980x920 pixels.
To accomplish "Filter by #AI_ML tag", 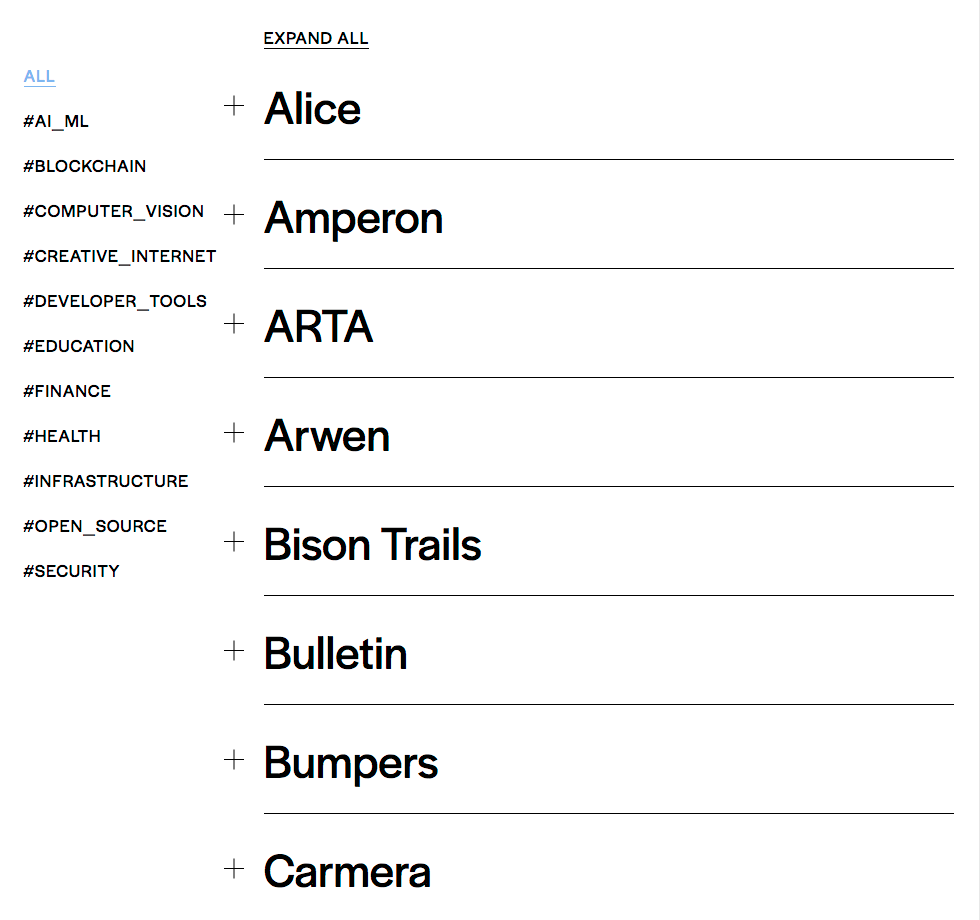I will tap(56, 122).
